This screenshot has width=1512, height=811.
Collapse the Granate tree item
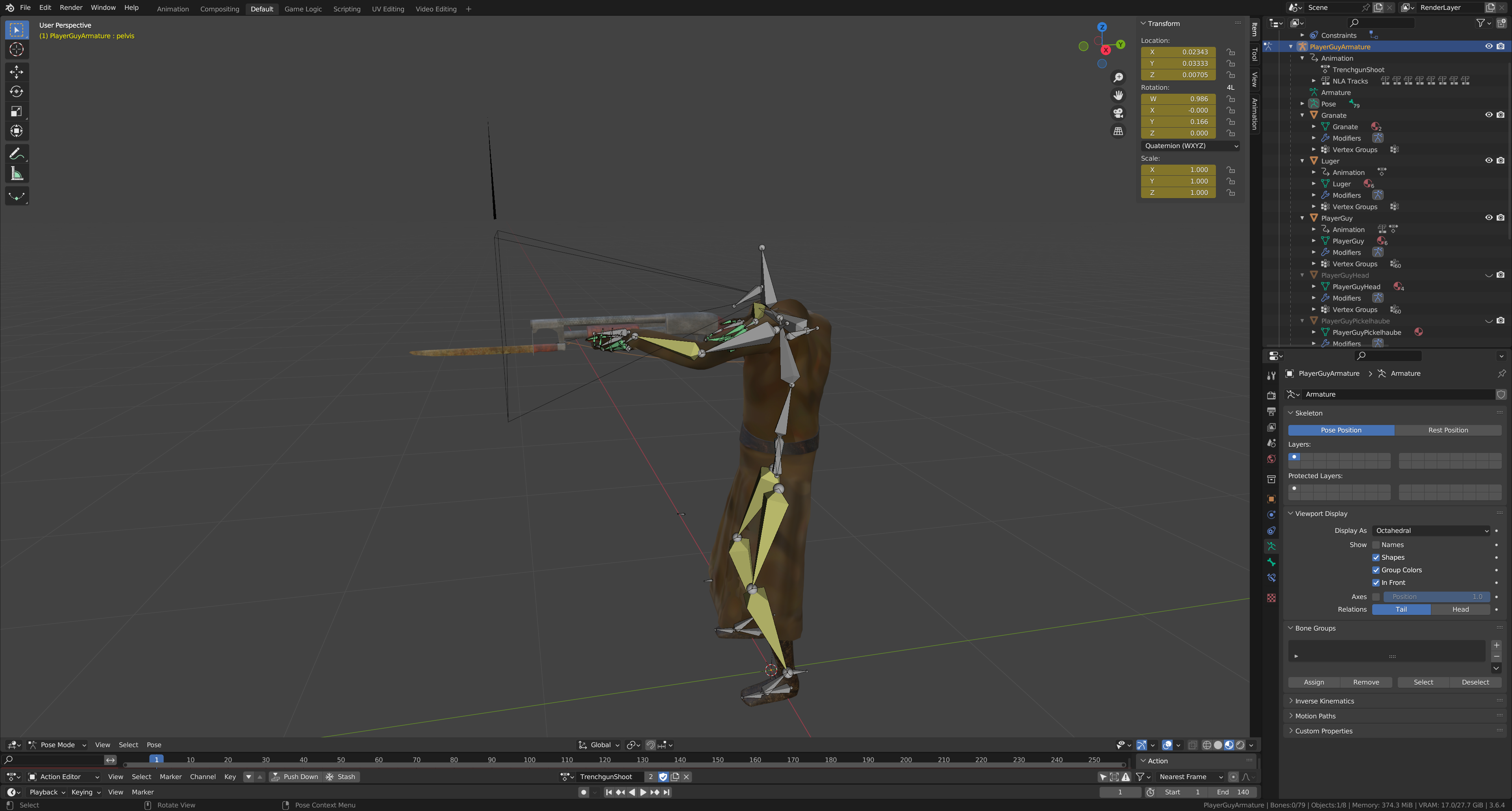point(1303,115)
